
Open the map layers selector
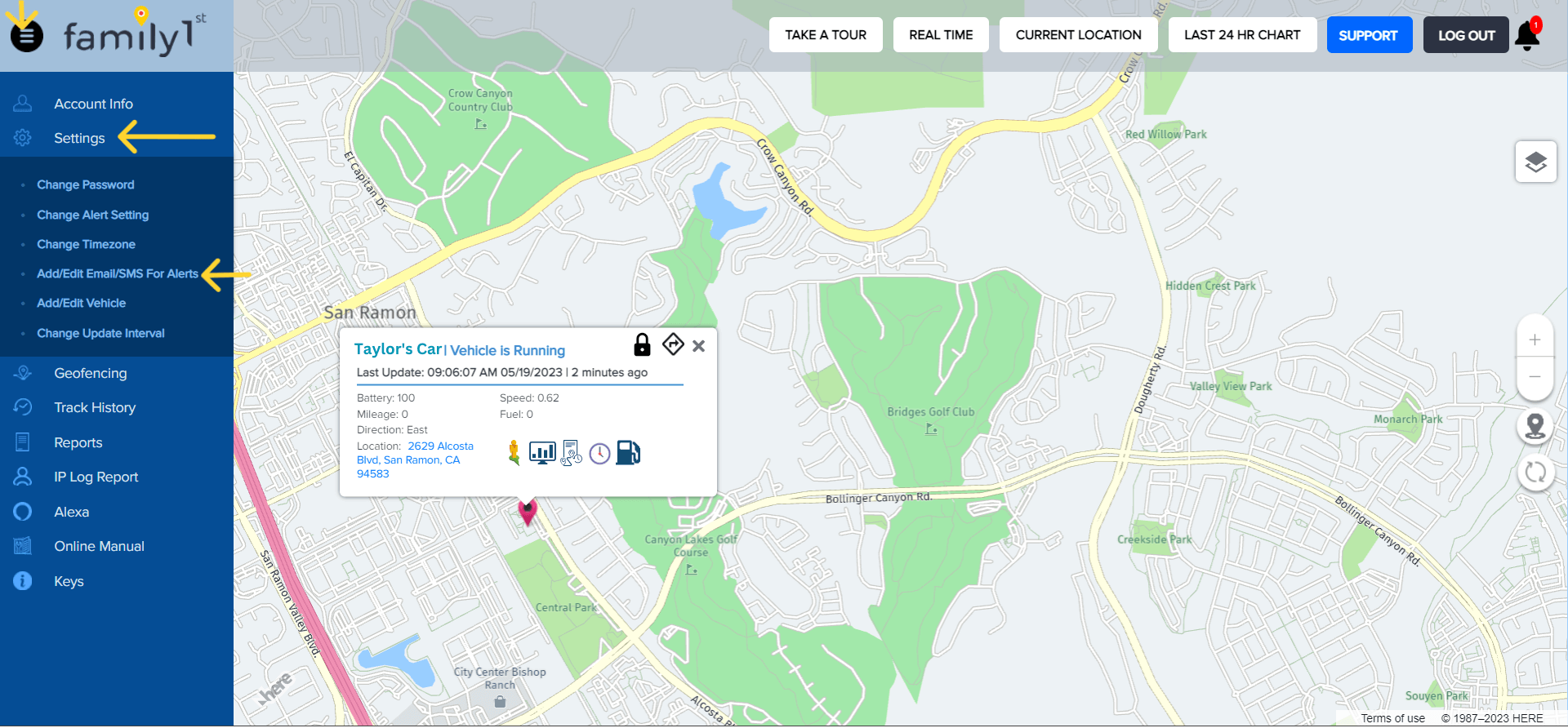point(1535,162)
